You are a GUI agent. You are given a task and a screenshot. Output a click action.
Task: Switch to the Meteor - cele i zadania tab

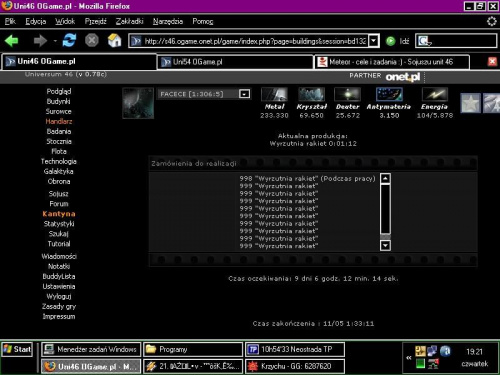click(x=392, y=62)
